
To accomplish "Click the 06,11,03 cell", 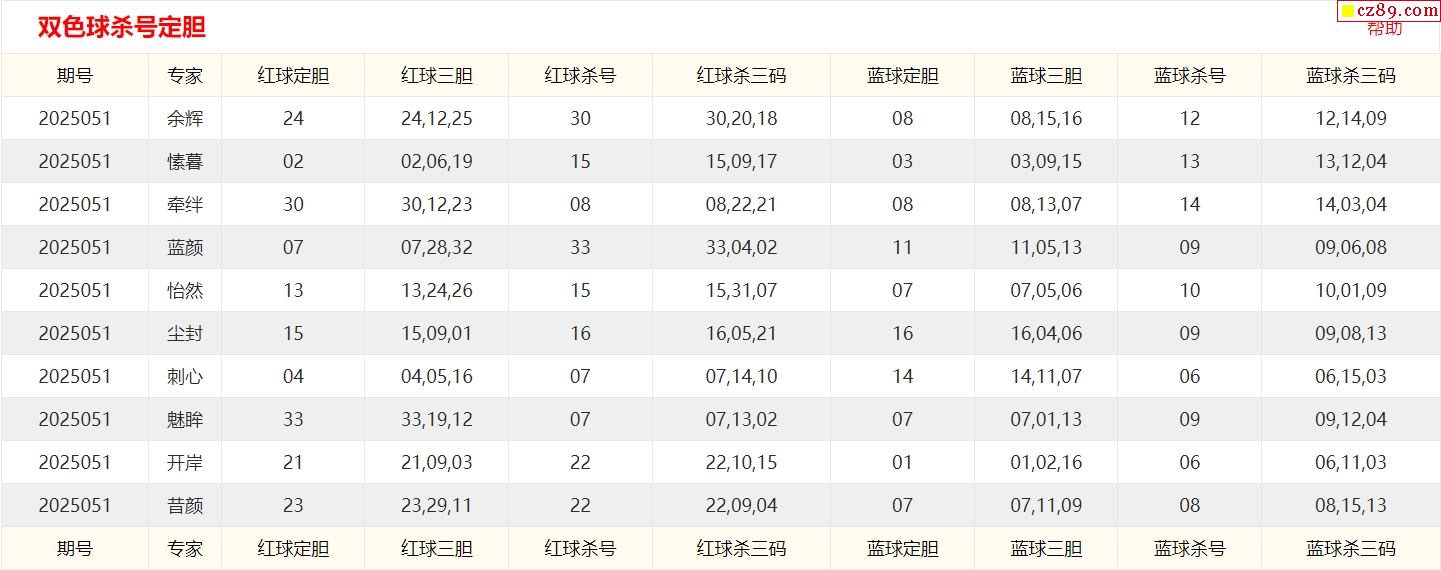I will pos(1351,463).
